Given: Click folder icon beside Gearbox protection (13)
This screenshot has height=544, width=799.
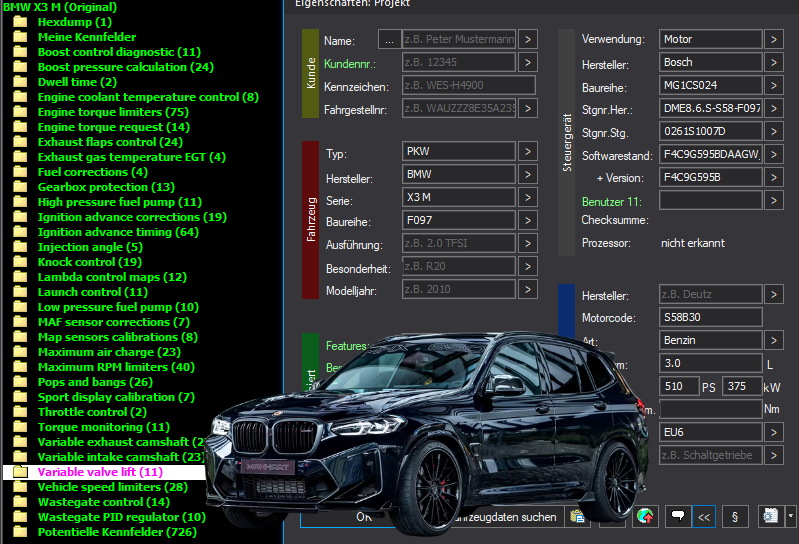Looking at the screenshot, I should pos(20,187).
